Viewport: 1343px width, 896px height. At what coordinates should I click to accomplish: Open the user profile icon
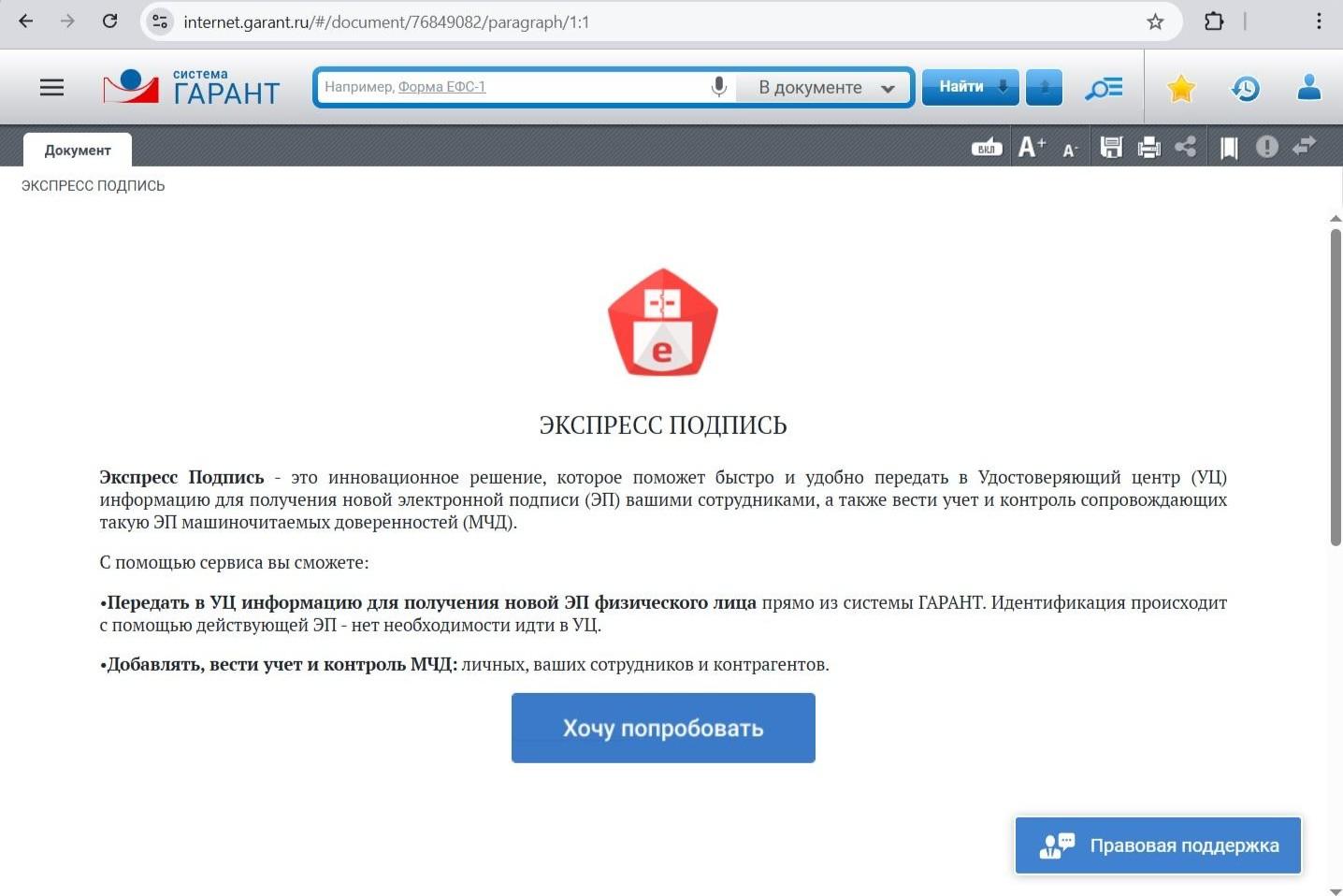pyautogui.click(x=1309, y=87)
